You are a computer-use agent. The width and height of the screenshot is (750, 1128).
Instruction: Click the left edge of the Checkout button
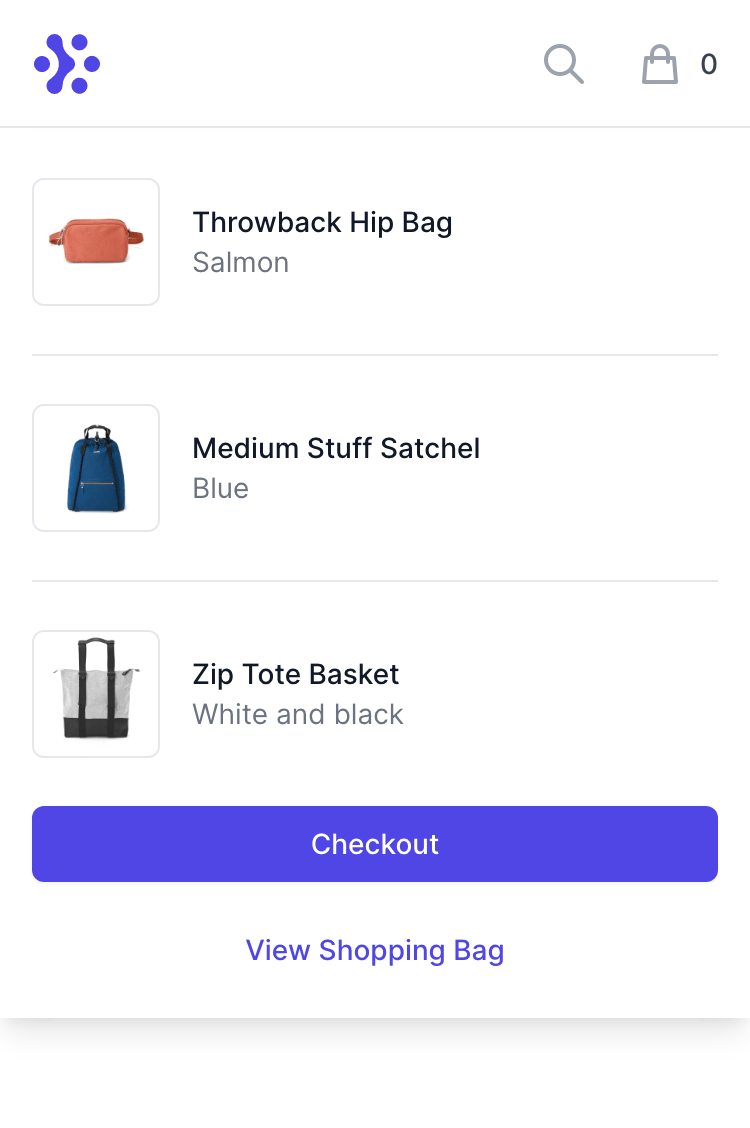43,844
